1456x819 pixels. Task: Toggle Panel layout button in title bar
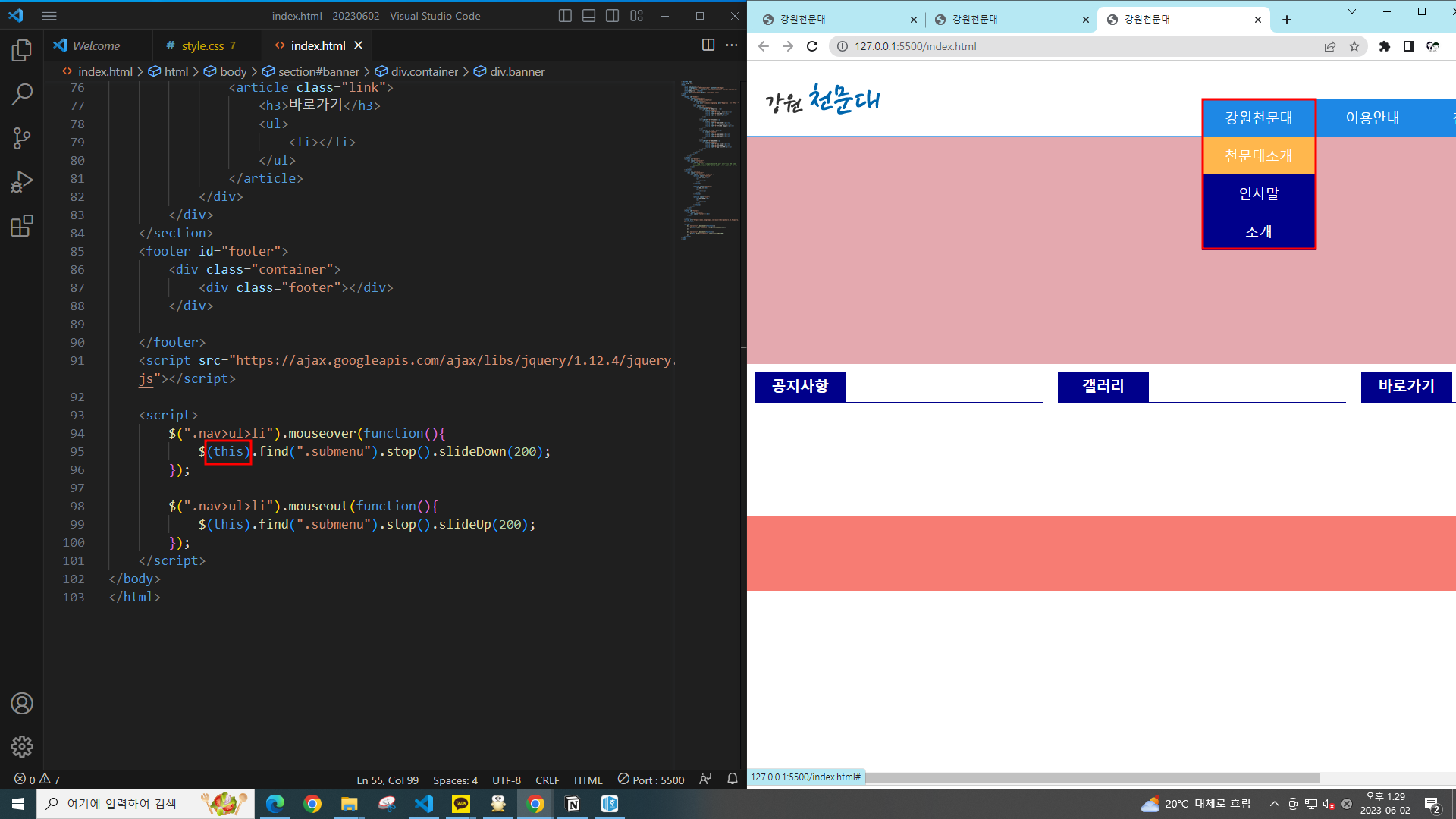(588, 16)
